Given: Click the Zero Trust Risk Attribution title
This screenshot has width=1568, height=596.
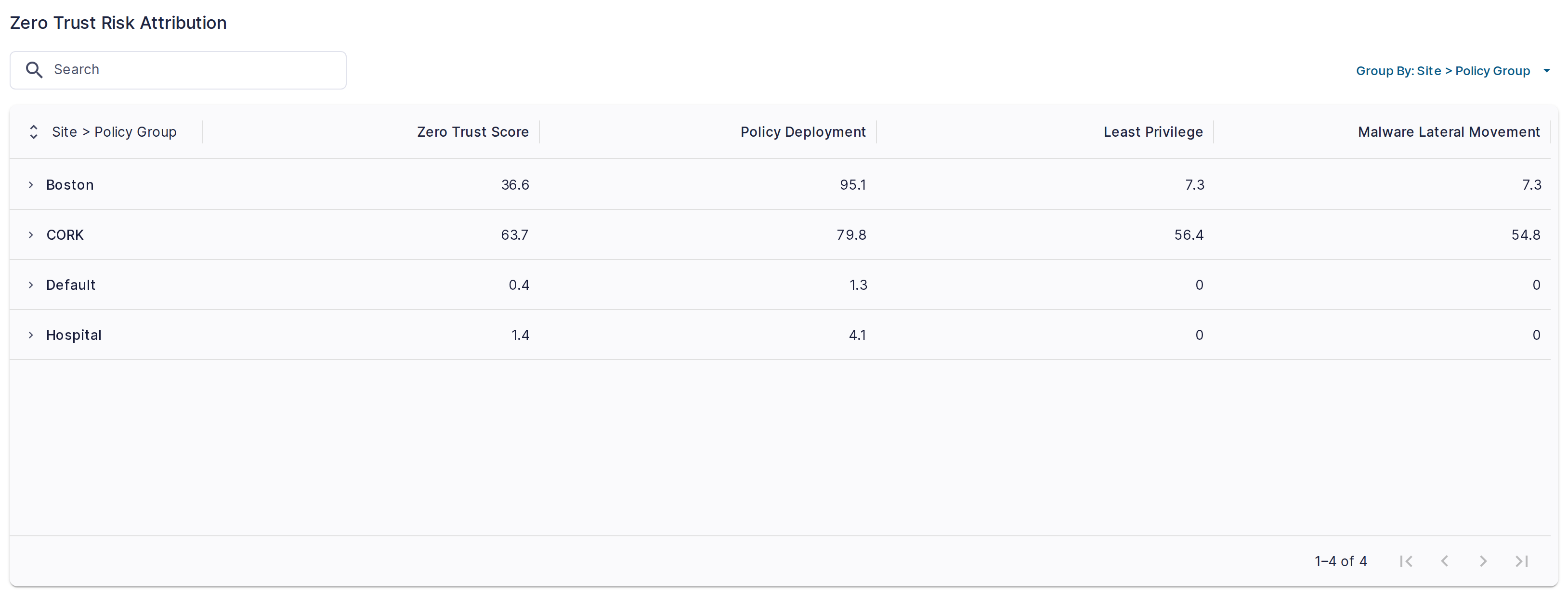Looking at the screenshot, I should click(x=118, y=23).
